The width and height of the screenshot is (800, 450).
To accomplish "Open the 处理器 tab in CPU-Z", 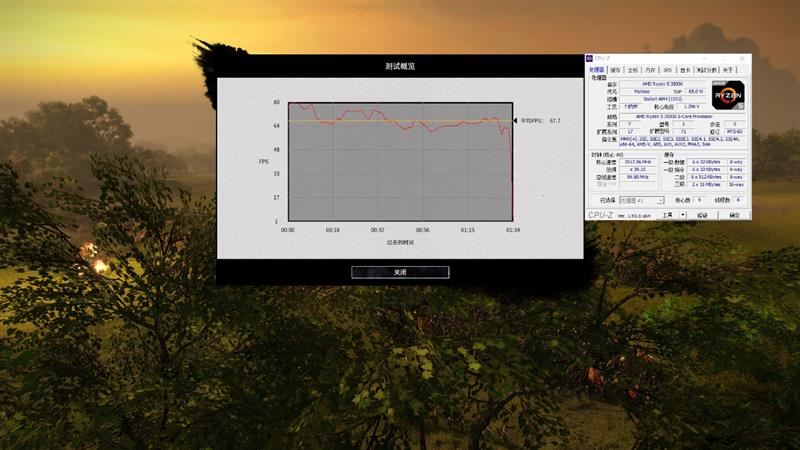I will pyautogui.click(x=597, y=70).
